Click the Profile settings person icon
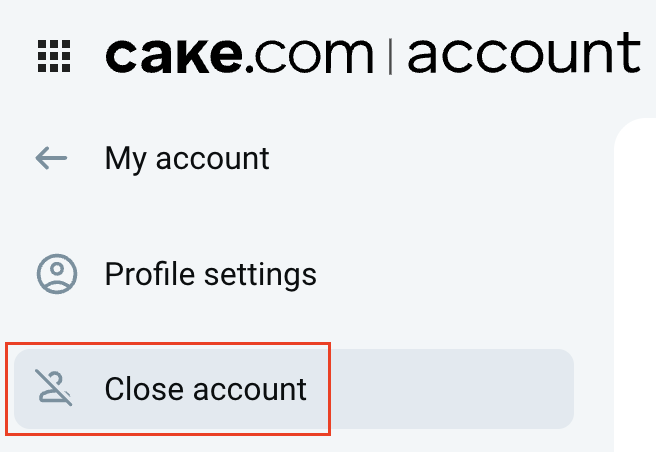 56,274
